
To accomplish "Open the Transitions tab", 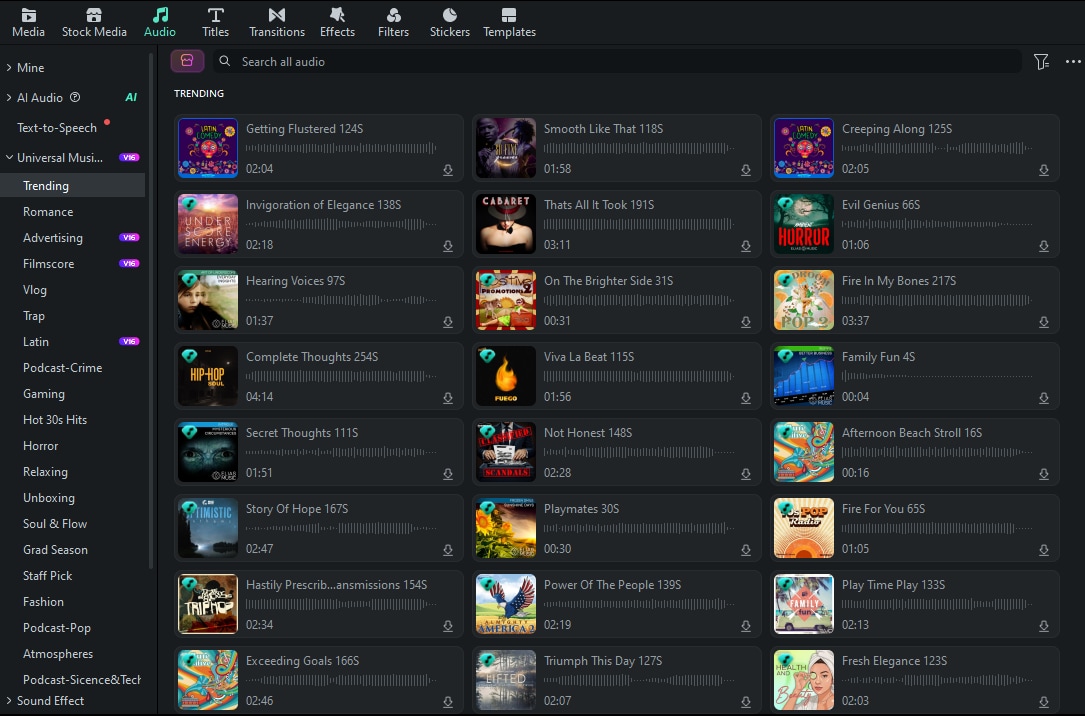I will click(x=277, y=23).
